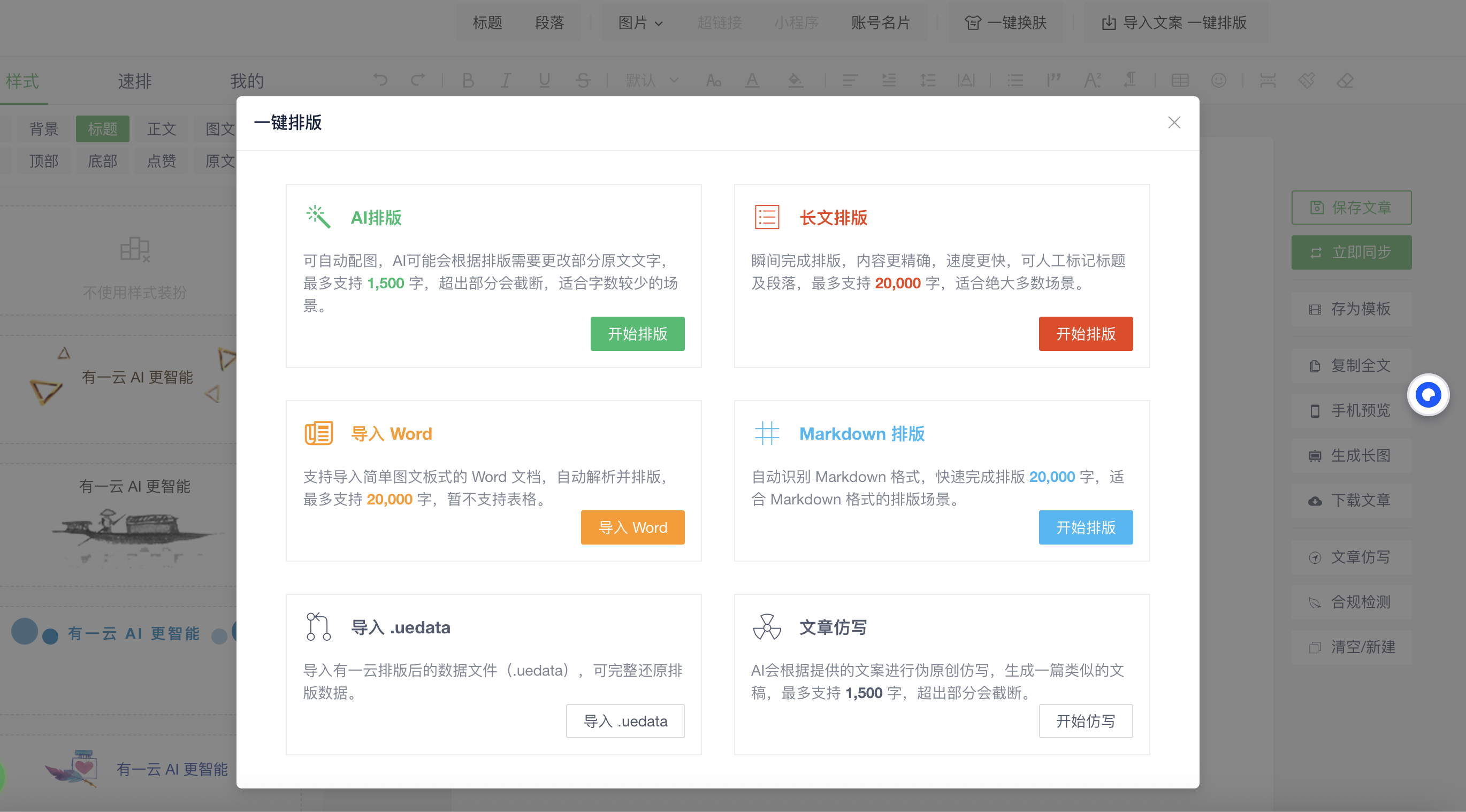1466x812 pixels.
Task: Click the line spacing icon
Action: (x=928, y=80)
